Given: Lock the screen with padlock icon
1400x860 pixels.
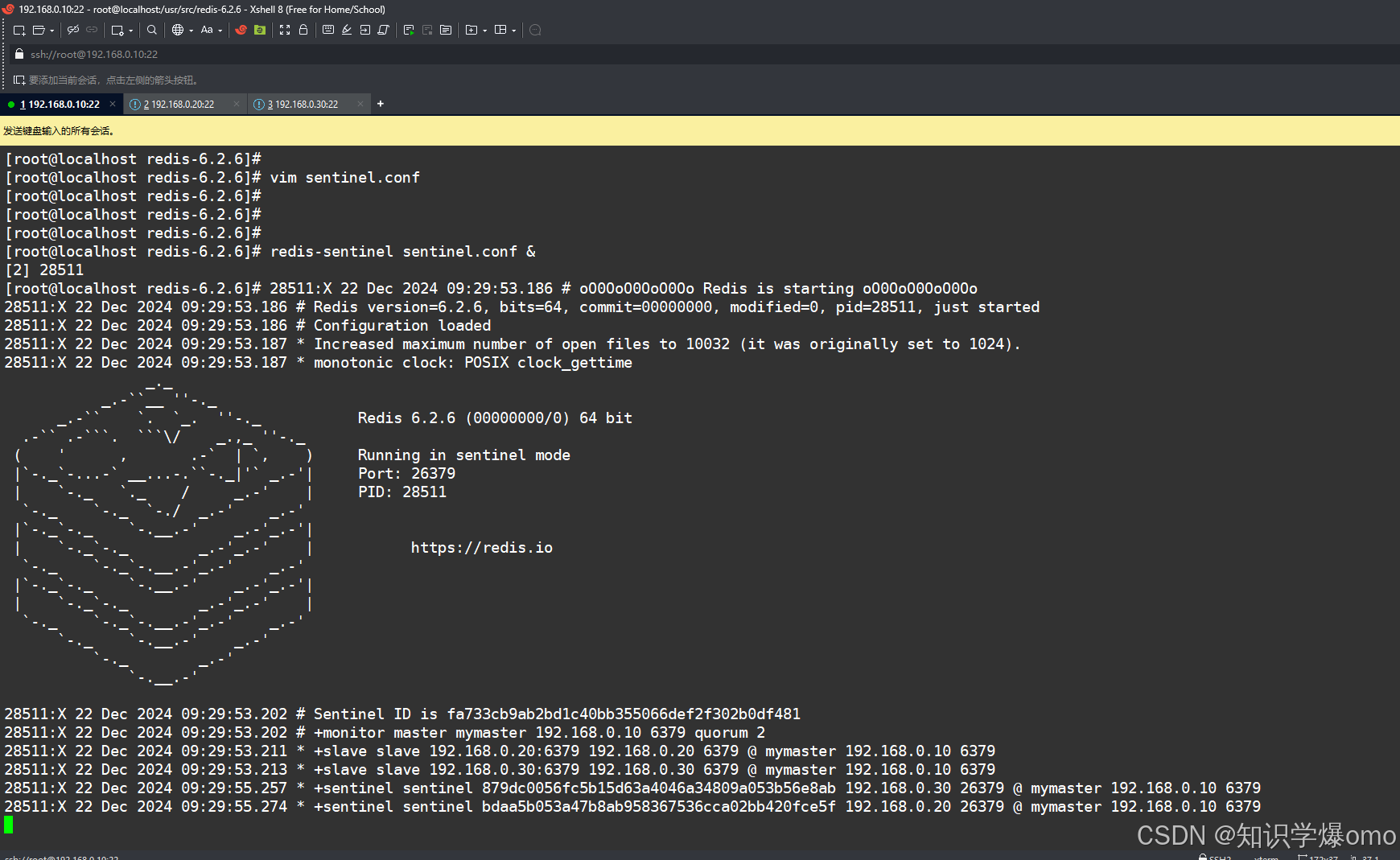Looking at the screenshot, I should [303, 30].
